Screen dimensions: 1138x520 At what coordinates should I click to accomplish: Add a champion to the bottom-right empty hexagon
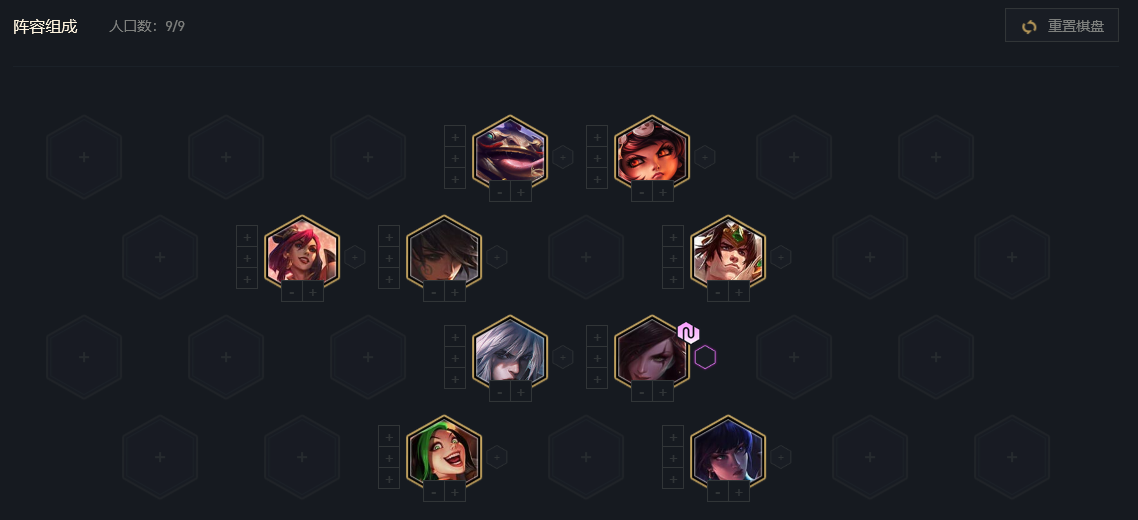pos(1012,457)
